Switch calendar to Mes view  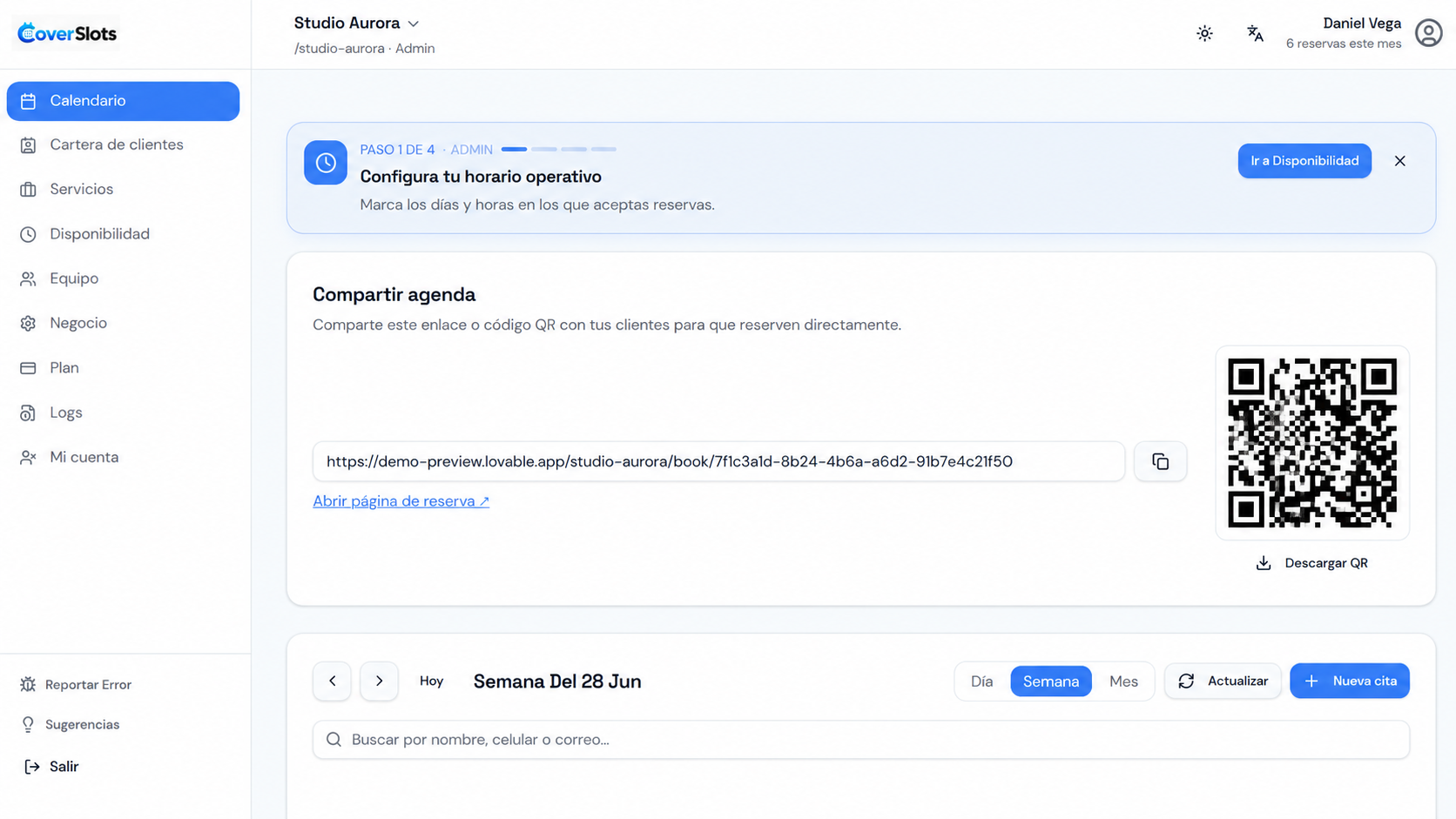coord(1123,681)
